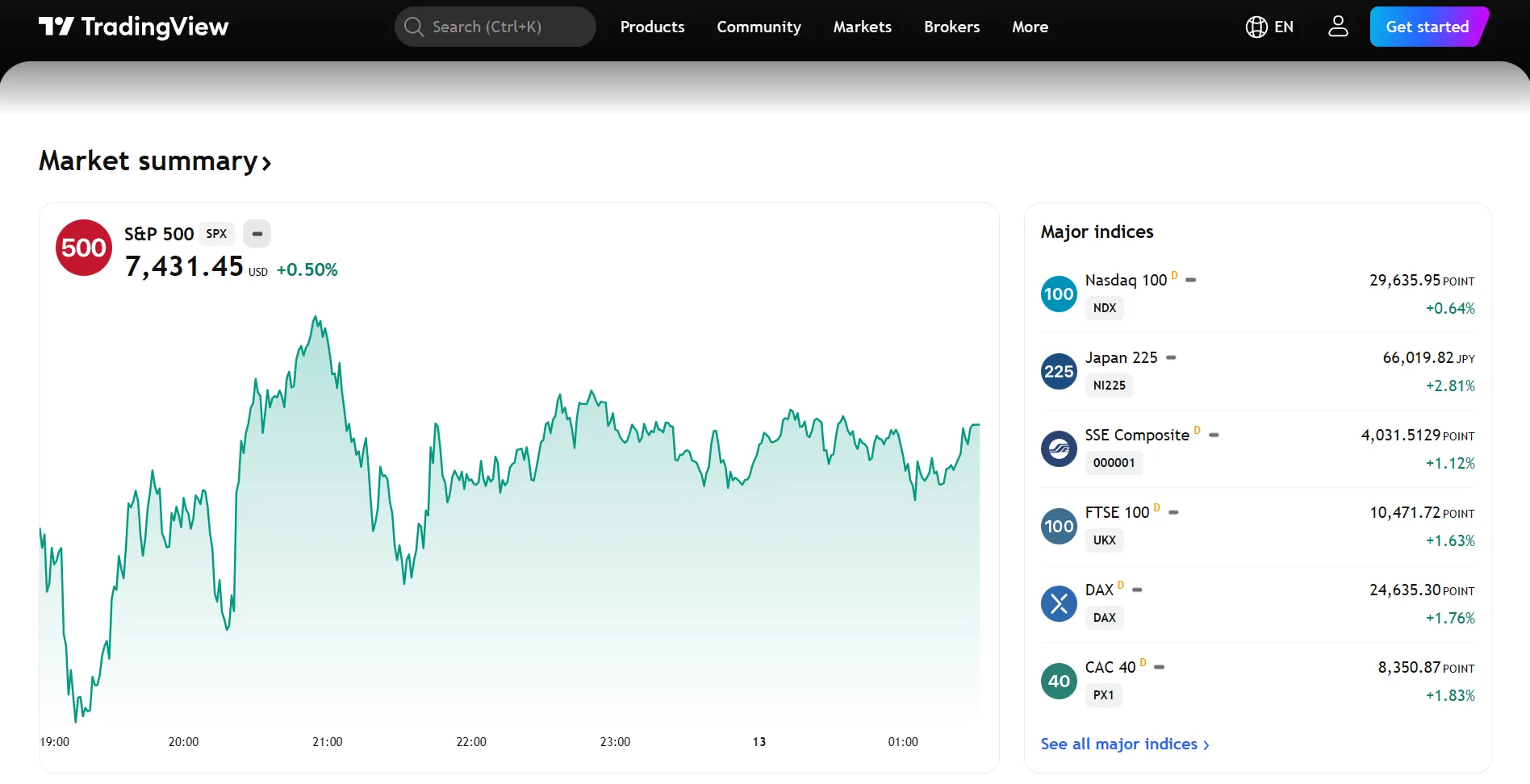Viewport: 1530px width, 784px height.
Task: Click the CAC 40 value 8,350.87
Action: [x=1409, y=667]
